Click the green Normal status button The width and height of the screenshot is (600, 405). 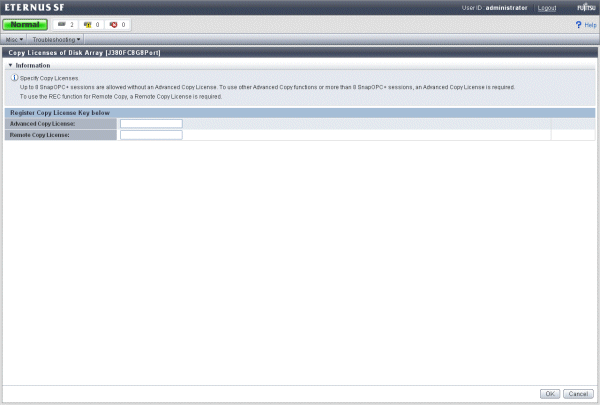pyautogui.click(x=25, y=24)
